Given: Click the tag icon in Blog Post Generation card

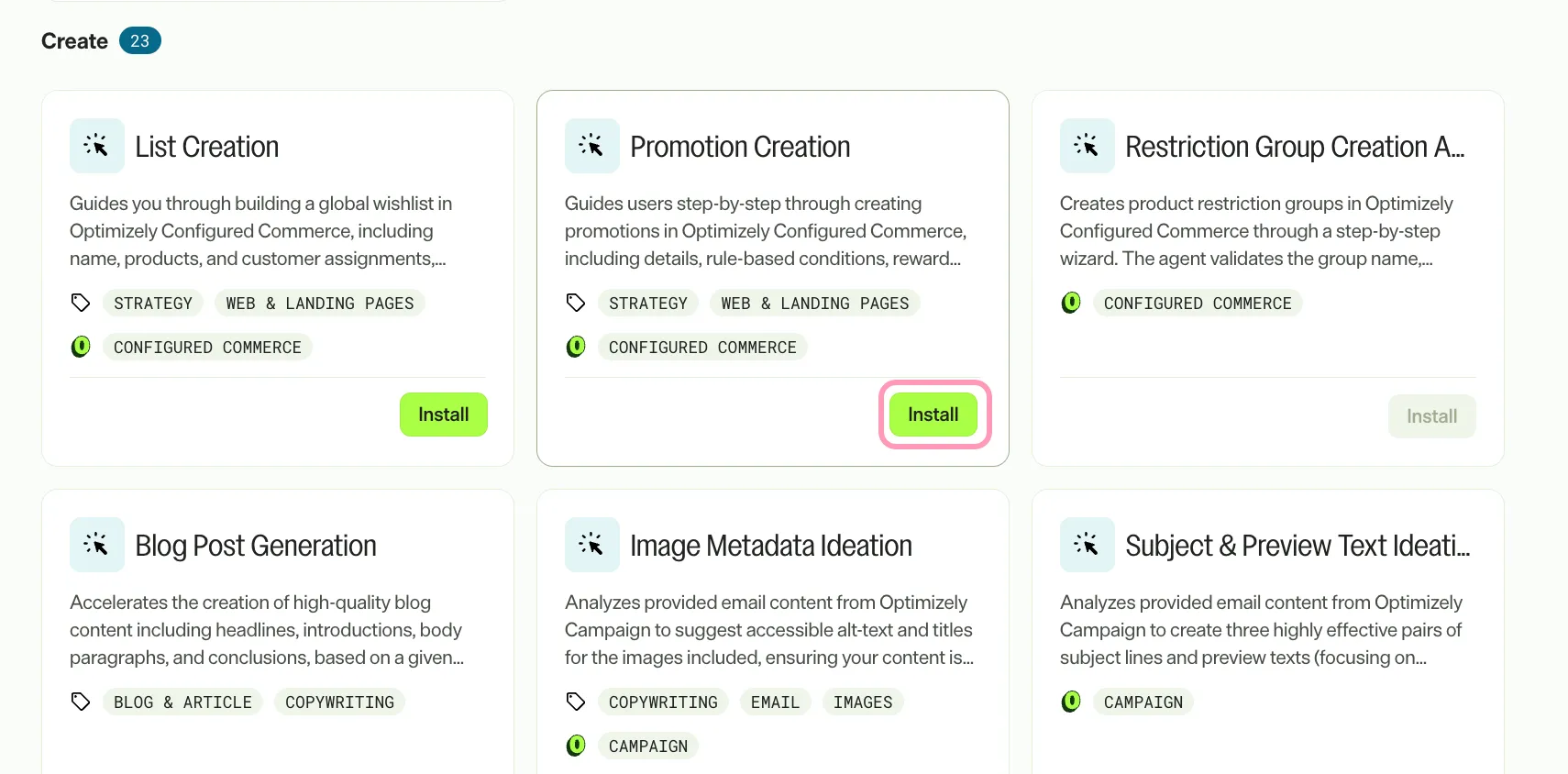Looking at the screenshot, I should (81, 702).
